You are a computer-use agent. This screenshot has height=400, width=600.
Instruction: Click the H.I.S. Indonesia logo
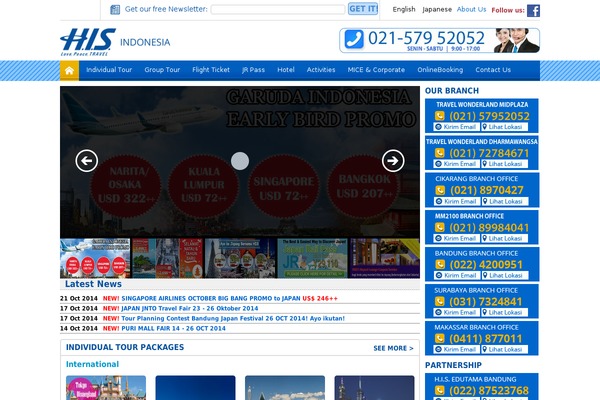coord(115,42)
